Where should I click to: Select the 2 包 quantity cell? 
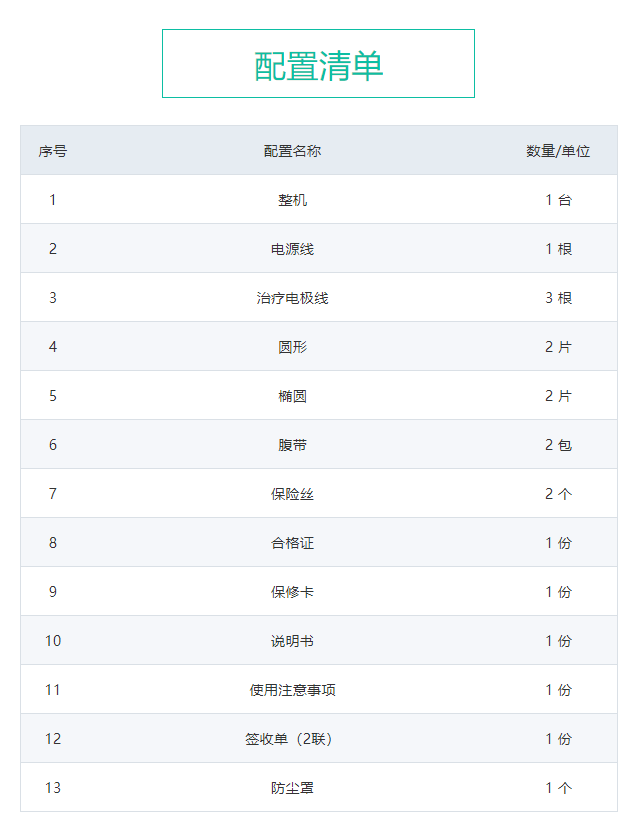[558, 445]
